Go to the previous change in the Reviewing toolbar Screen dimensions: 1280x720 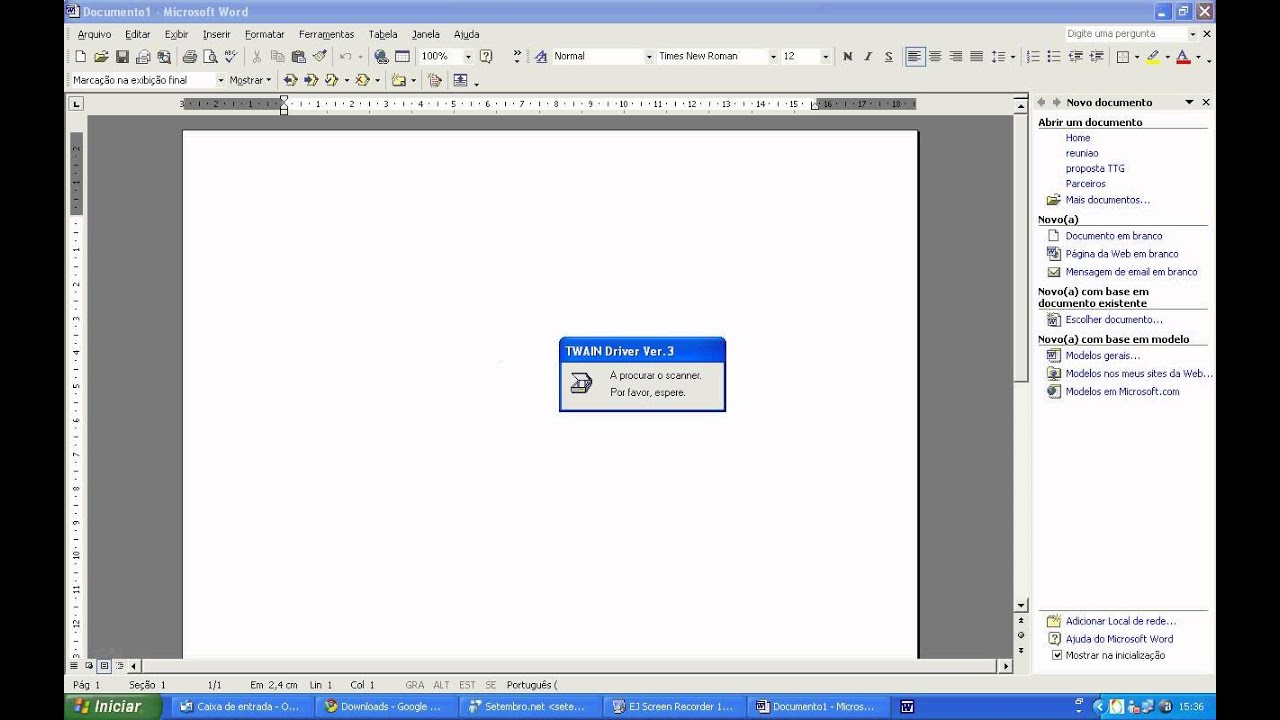pyautogui.click(x=291, y=80)
